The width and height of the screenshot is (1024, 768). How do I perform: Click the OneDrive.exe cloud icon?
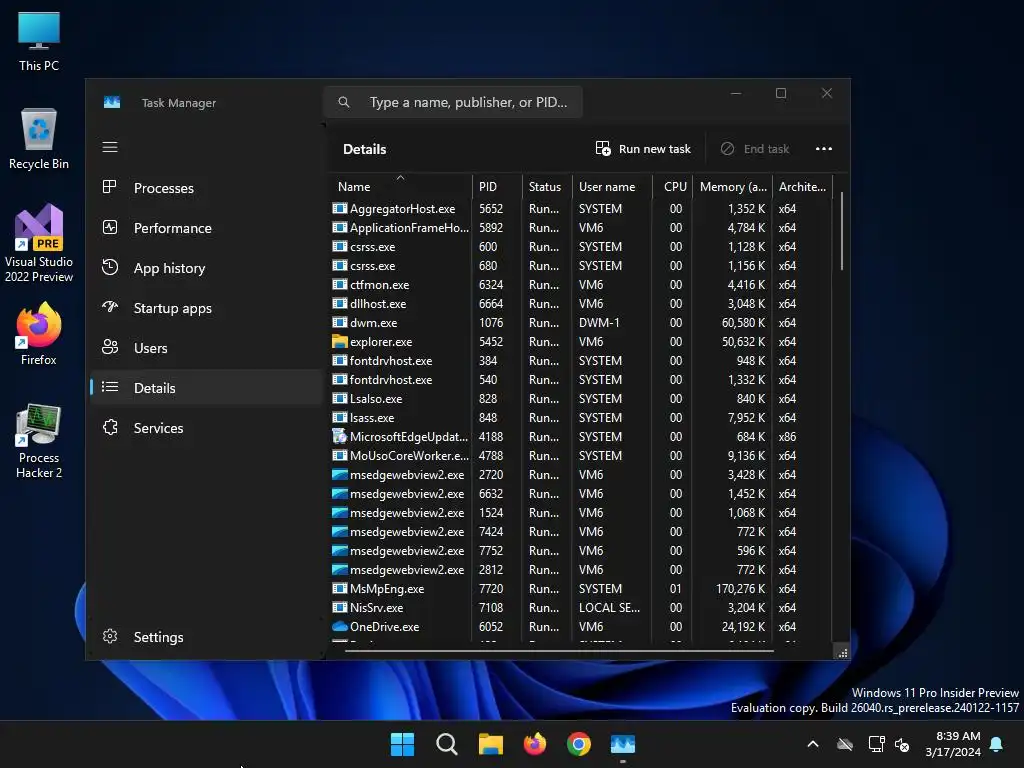[x=340, y=626]
